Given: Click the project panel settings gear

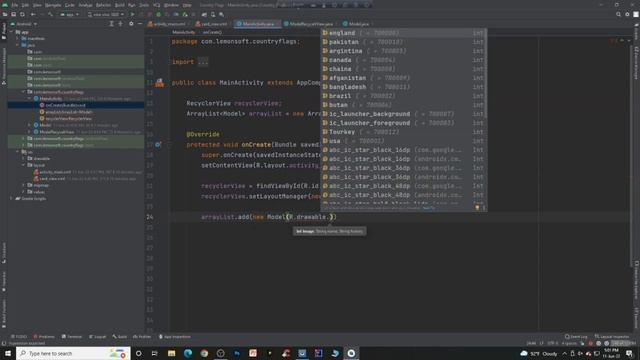Looking at the screenshot, I should tap(131, 24).
